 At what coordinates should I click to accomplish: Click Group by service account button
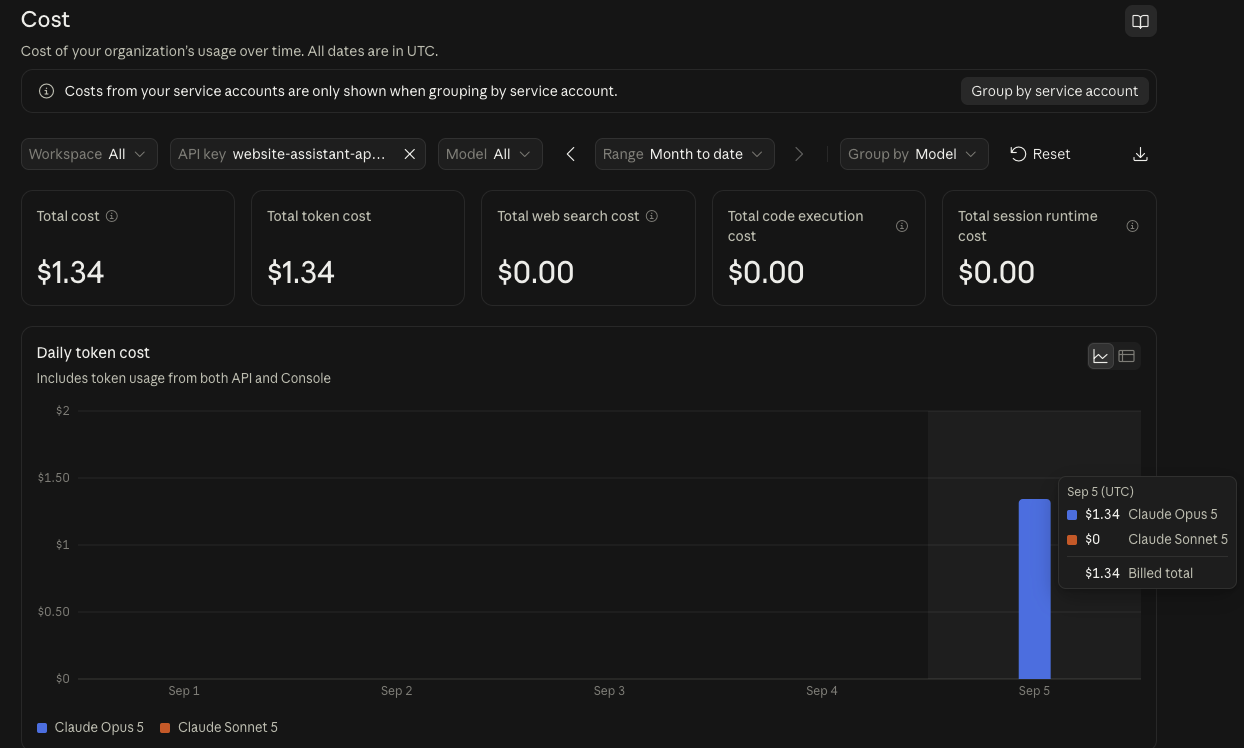pyautogui.click(x=1054, y=91)
